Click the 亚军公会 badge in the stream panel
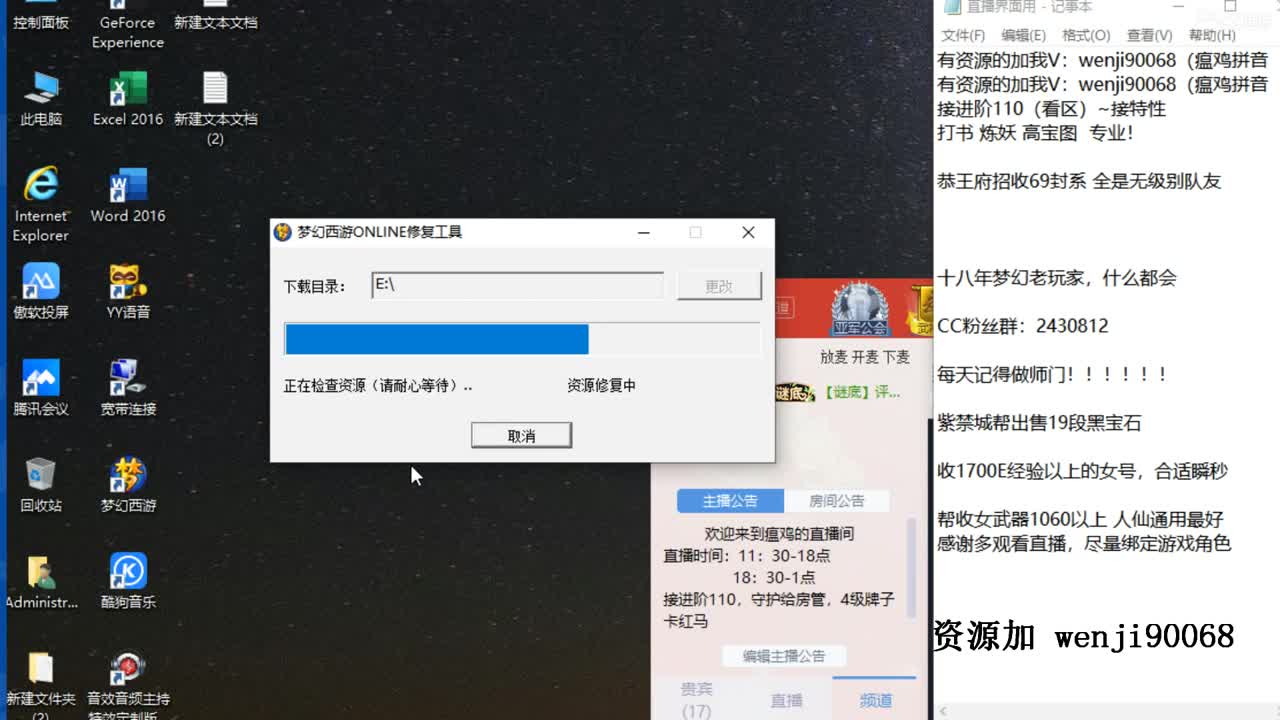The image size is (1280, 720). 859,310
